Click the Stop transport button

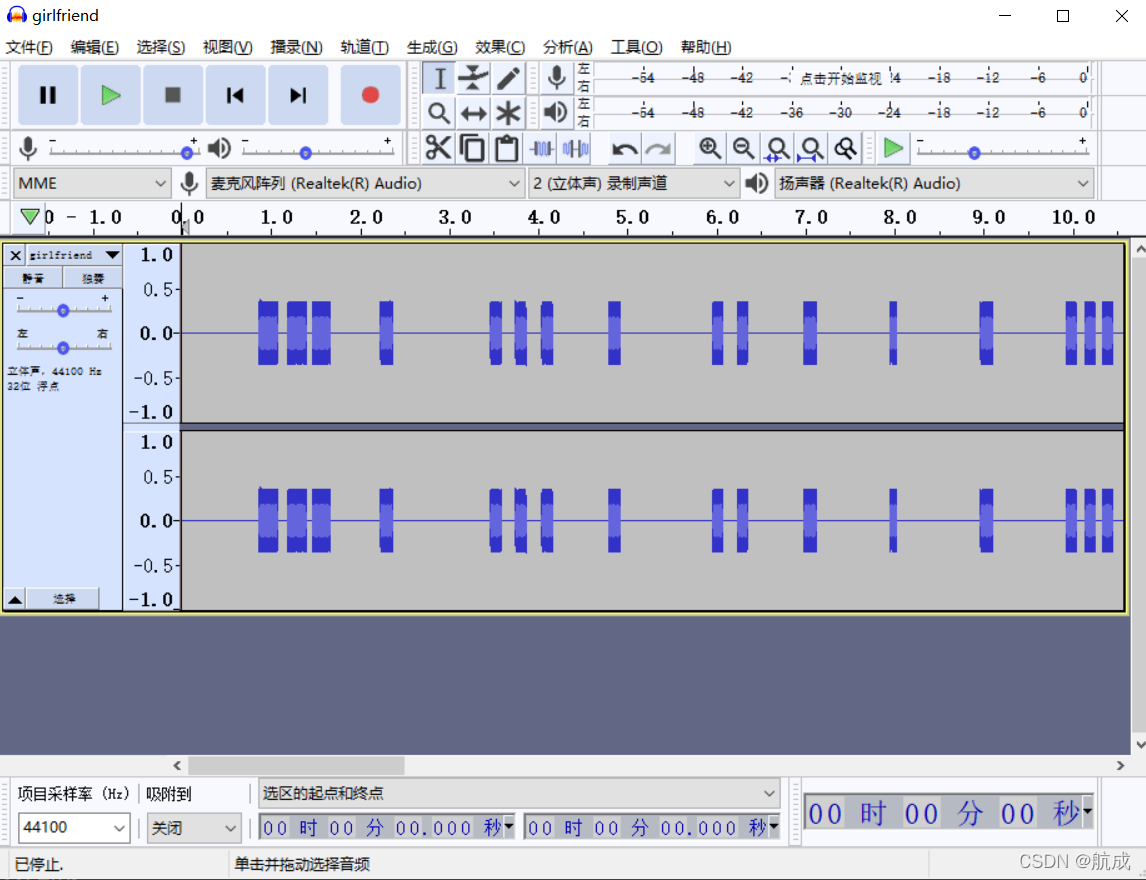[x=172, y=95]
